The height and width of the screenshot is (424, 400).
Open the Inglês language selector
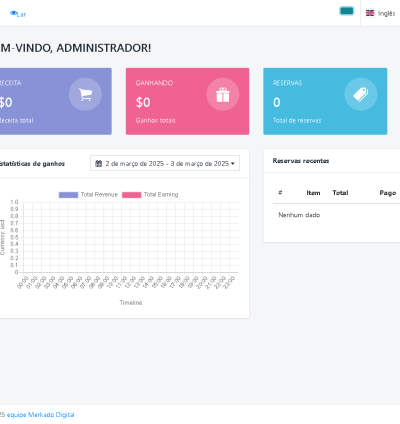[380, 13]
